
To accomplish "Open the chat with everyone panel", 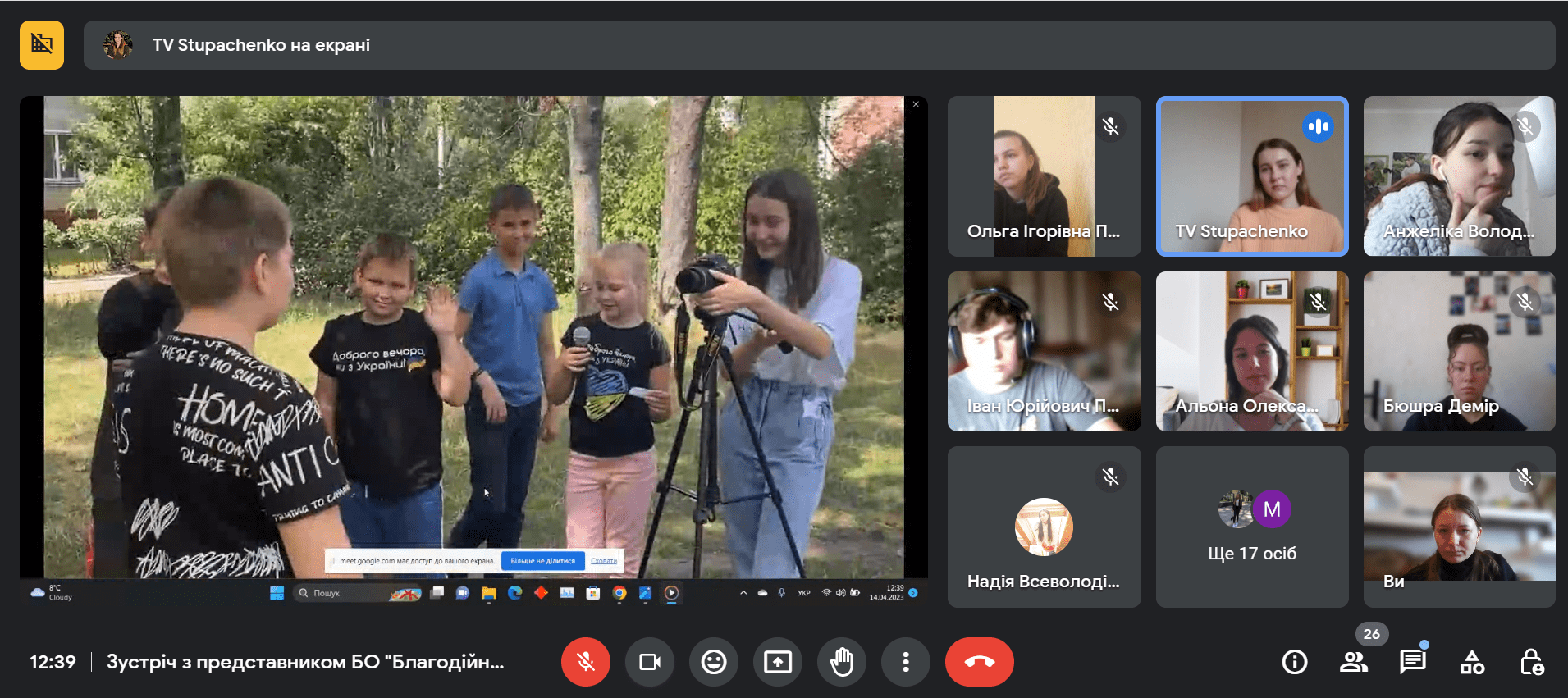I will 1412,662.
